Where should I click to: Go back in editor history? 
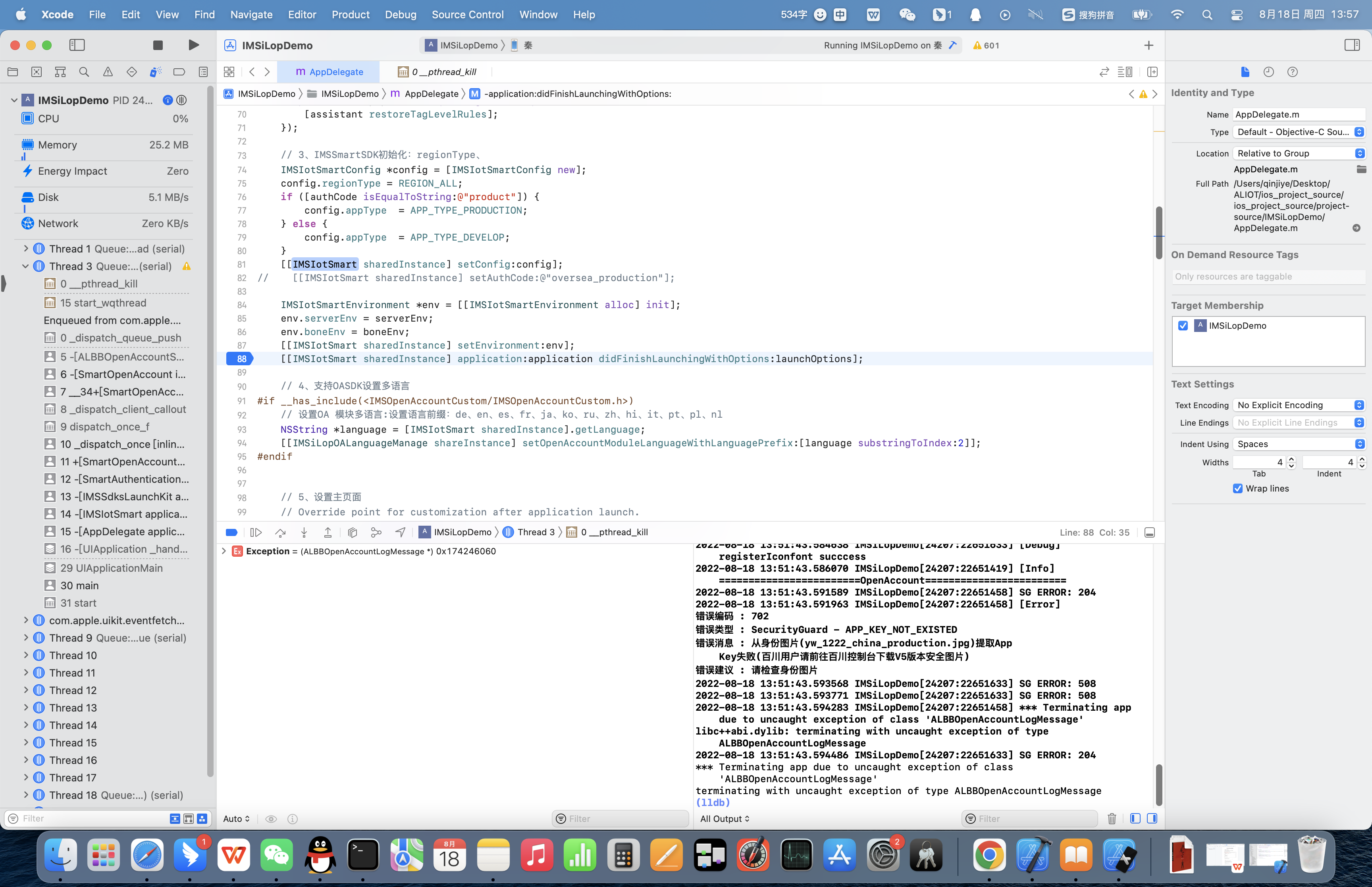(252, 72)
